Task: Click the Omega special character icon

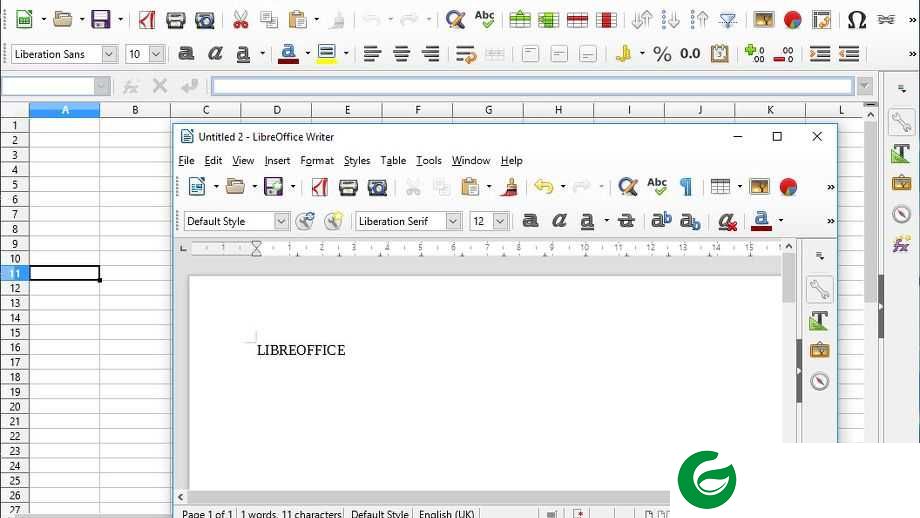Action: coord(857,19)
